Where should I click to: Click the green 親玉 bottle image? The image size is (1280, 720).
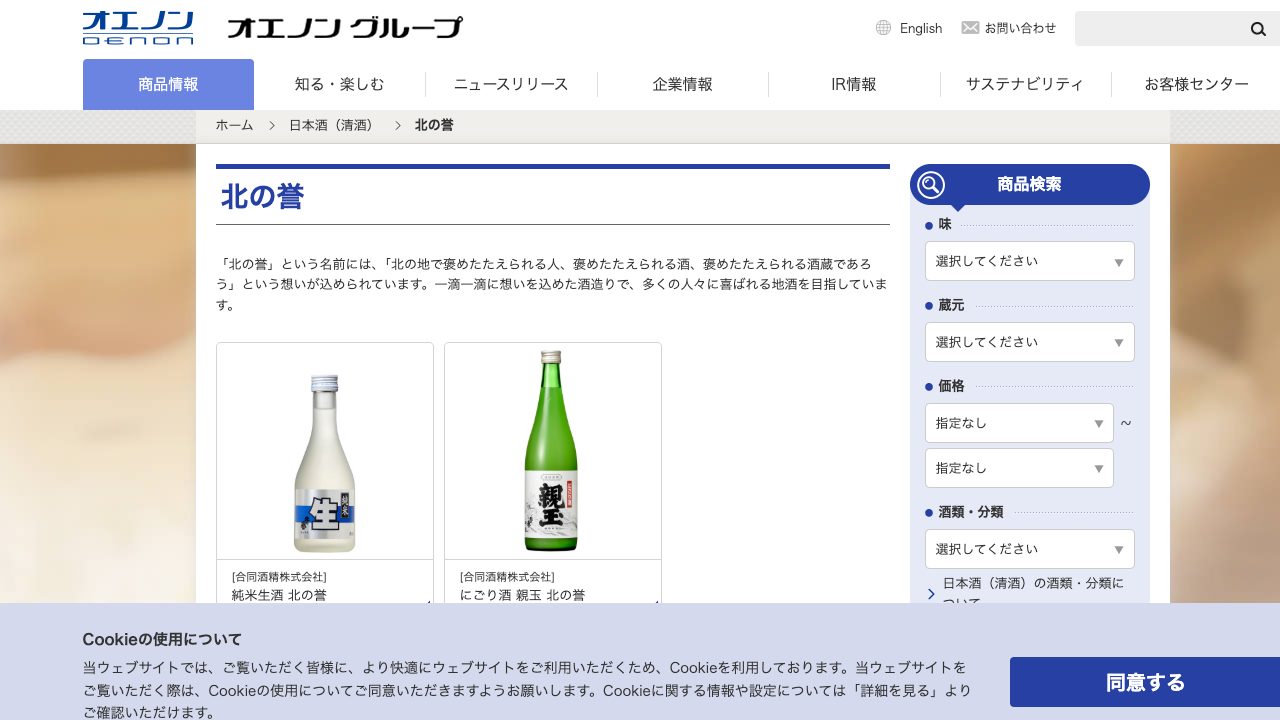click(x=552, y=450)
